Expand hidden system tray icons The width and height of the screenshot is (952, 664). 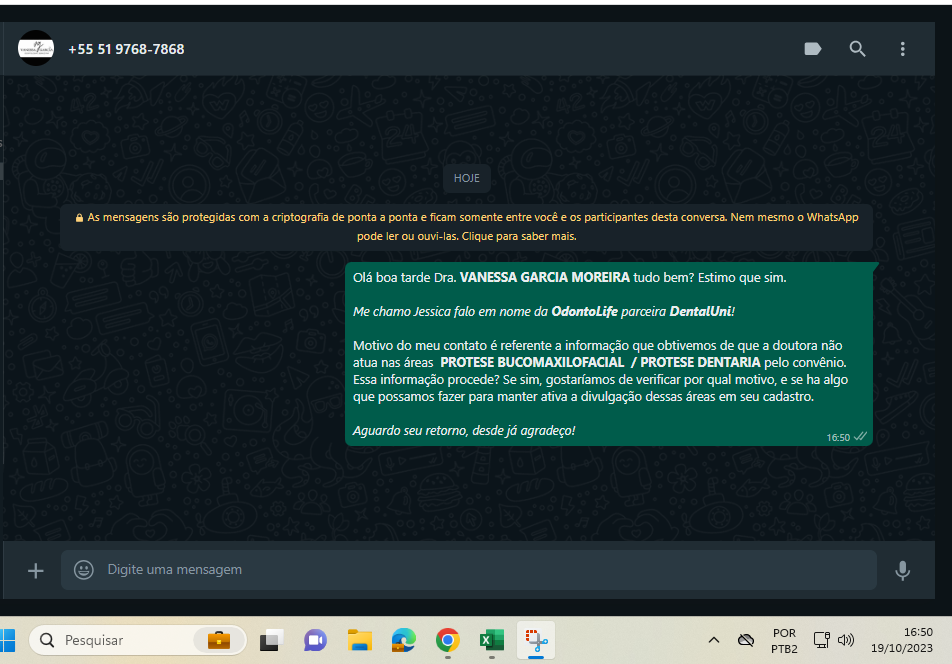click(x=714, y=640)
